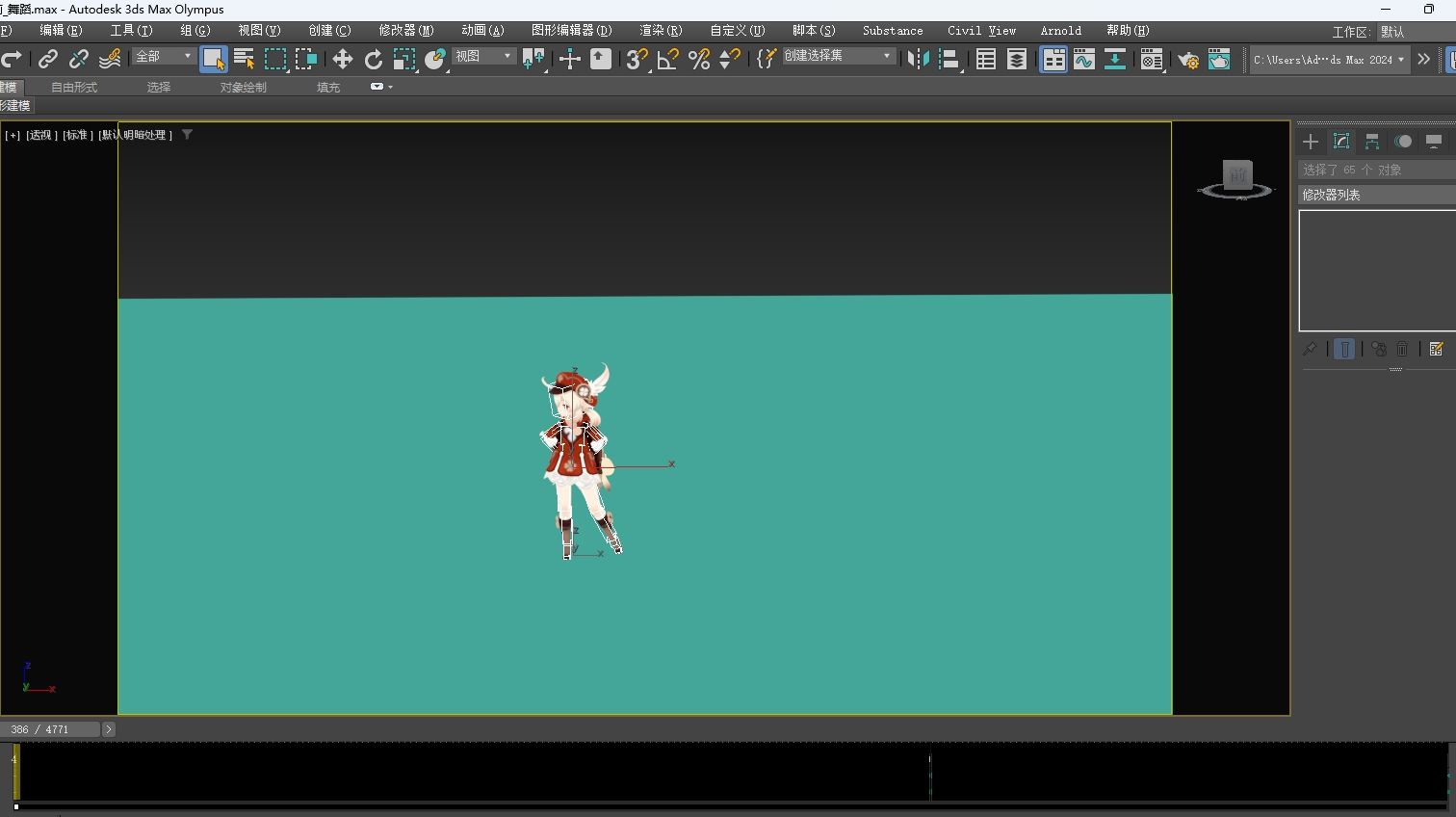Toggle the Ribbon display icon
The width and height of the screenshot is (1456, 817).
tap(1053, 60)
